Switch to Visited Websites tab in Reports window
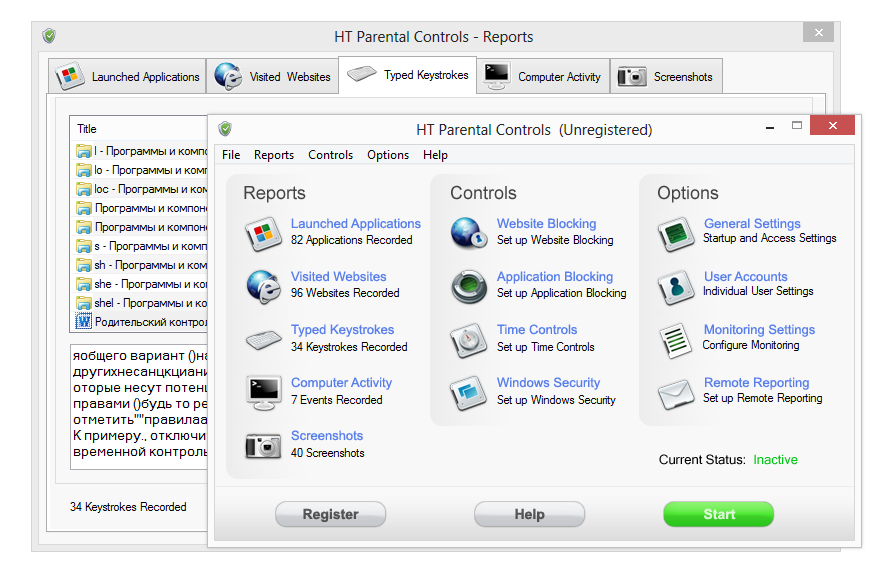This screenshot has height=570, width=877. [273, 76]
